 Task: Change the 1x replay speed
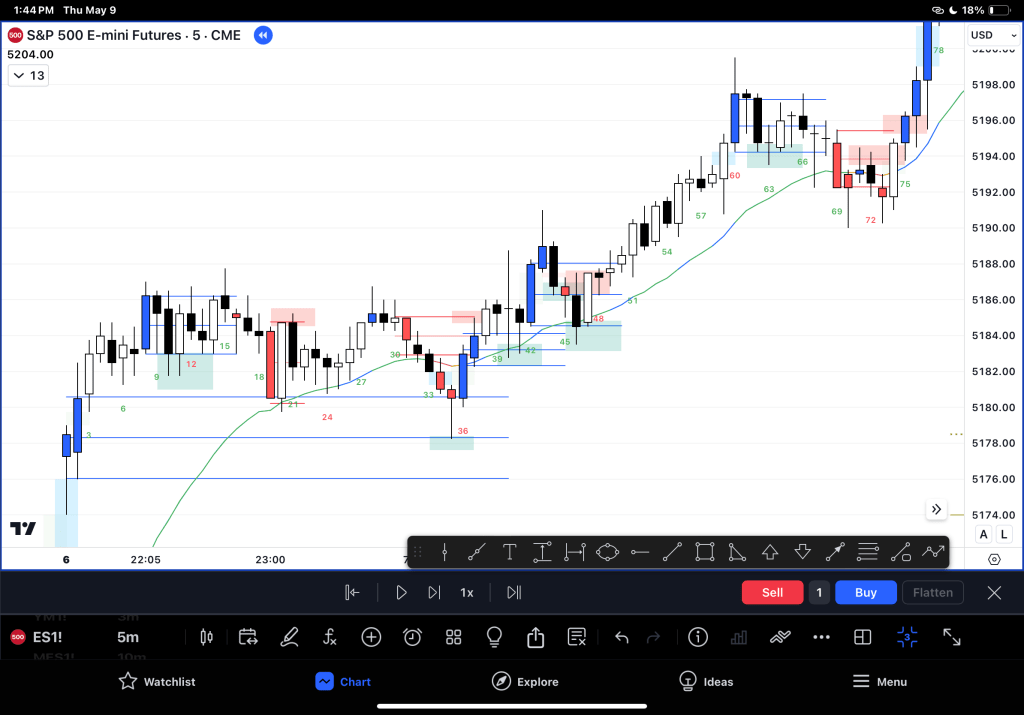(x=466, y=592)
